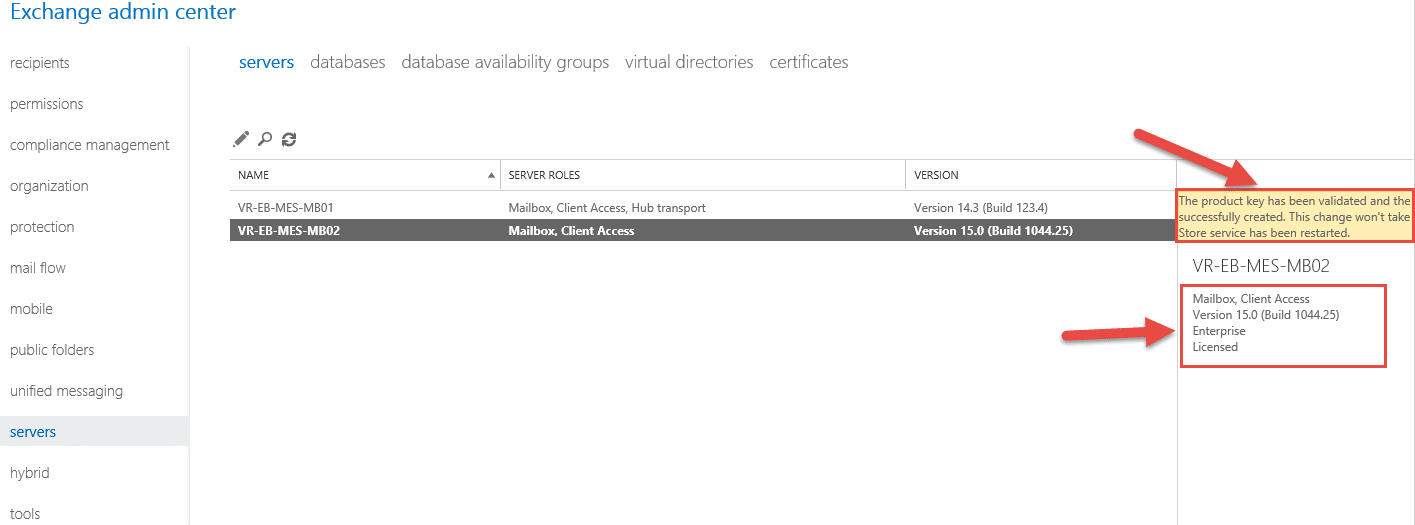Open database availability groups tab
The width and height of the screenshot is (1415, 525).
click(505, 62)
